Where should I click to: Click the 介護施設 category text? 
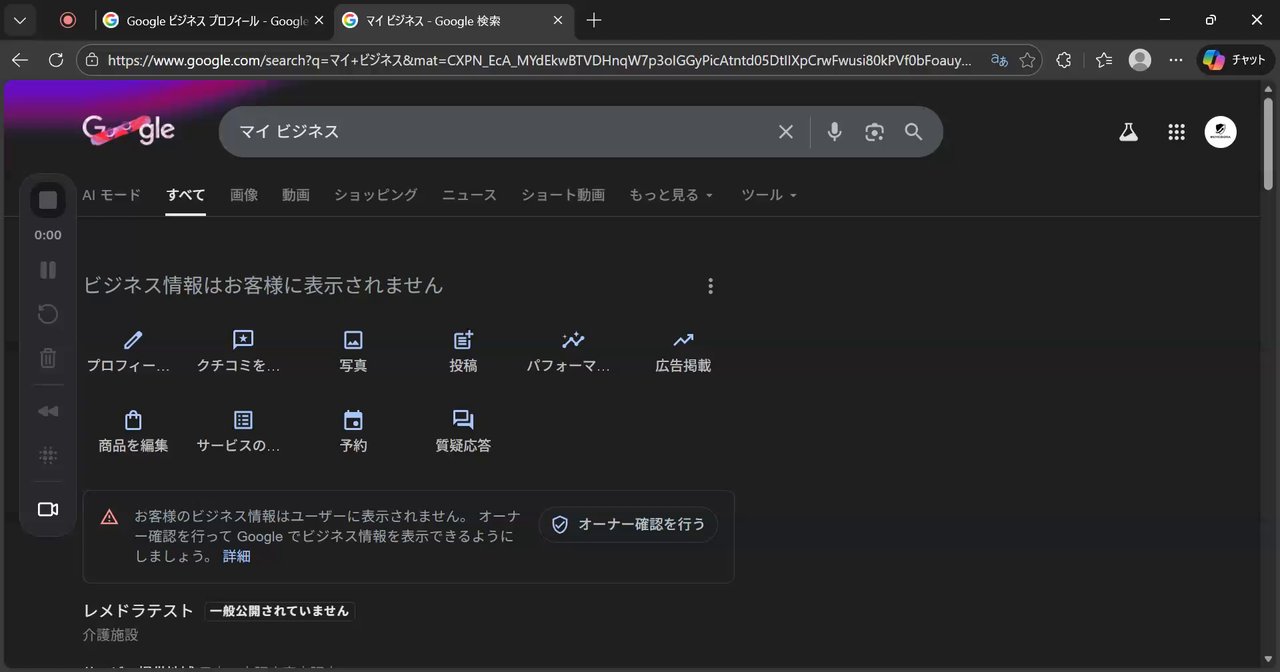tap(111, 635)
